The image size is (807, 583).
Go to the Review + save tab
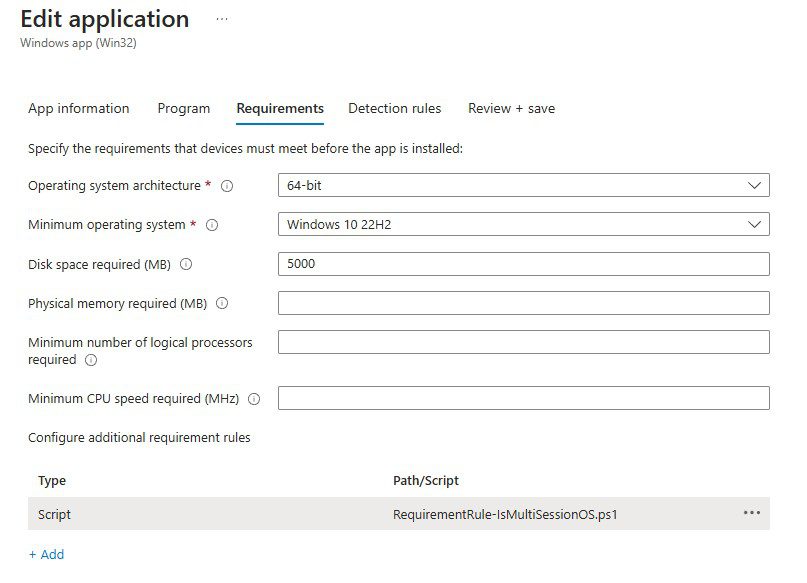click(511, 108)
